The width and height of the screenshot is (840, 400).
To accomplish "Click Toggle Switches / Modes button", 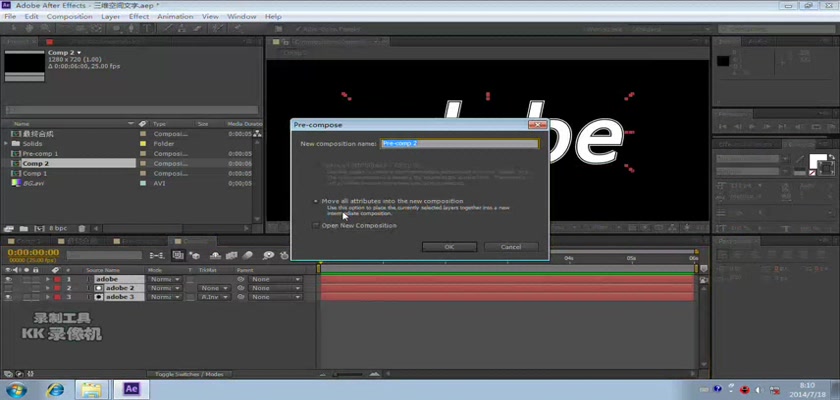I will tap(189, 374).
